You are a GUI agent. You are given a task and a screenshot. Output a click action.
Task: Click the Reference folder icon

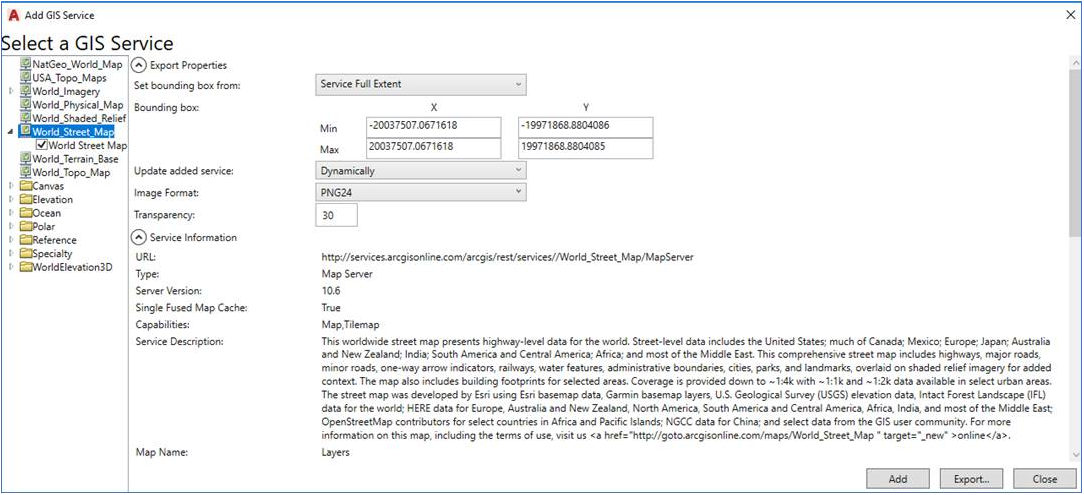click(26, 240)
